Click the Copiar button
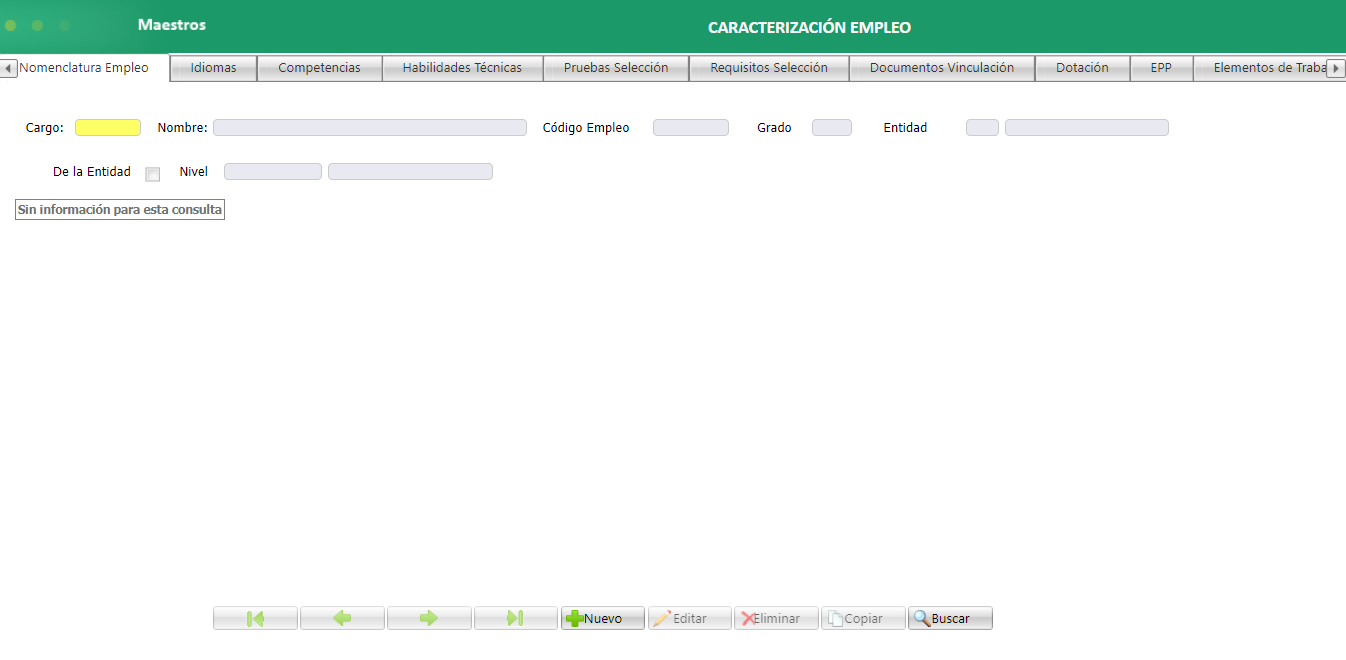1346x660 pixels. [864, 618]
